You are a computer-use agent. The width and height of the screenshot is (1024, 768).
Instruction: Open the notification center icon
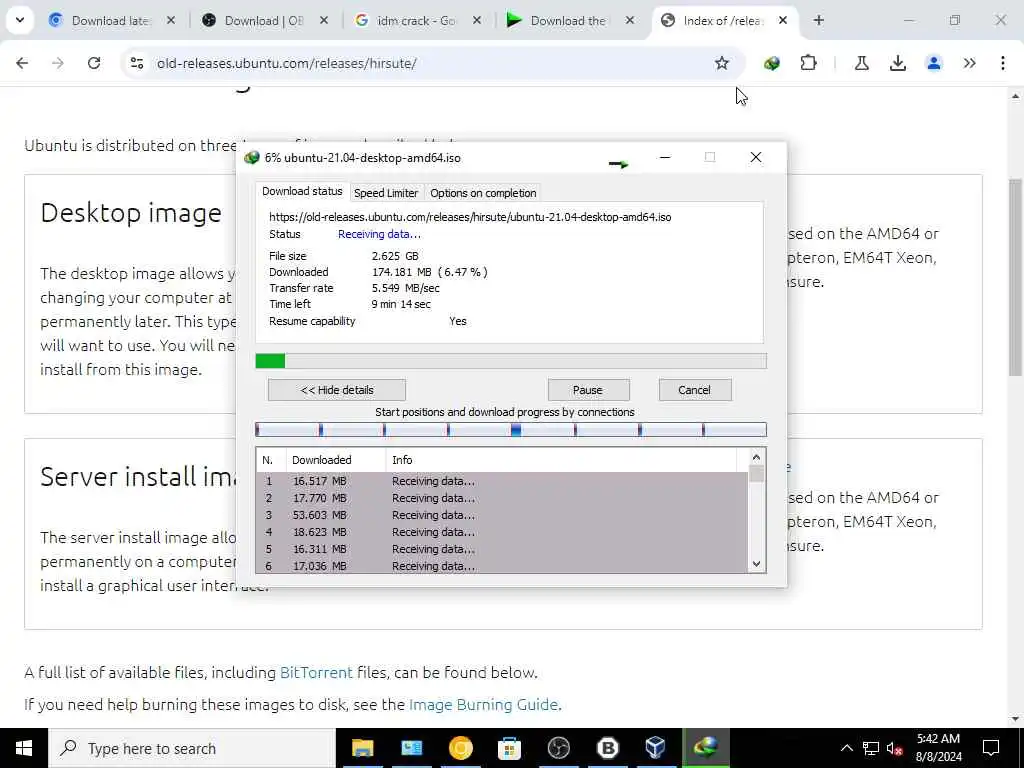(x=991, y=748)
